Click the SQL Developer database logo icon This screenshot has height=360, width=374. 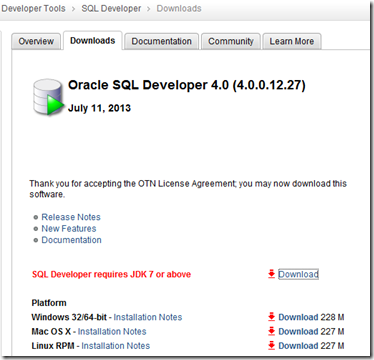[x=48, y=97]
